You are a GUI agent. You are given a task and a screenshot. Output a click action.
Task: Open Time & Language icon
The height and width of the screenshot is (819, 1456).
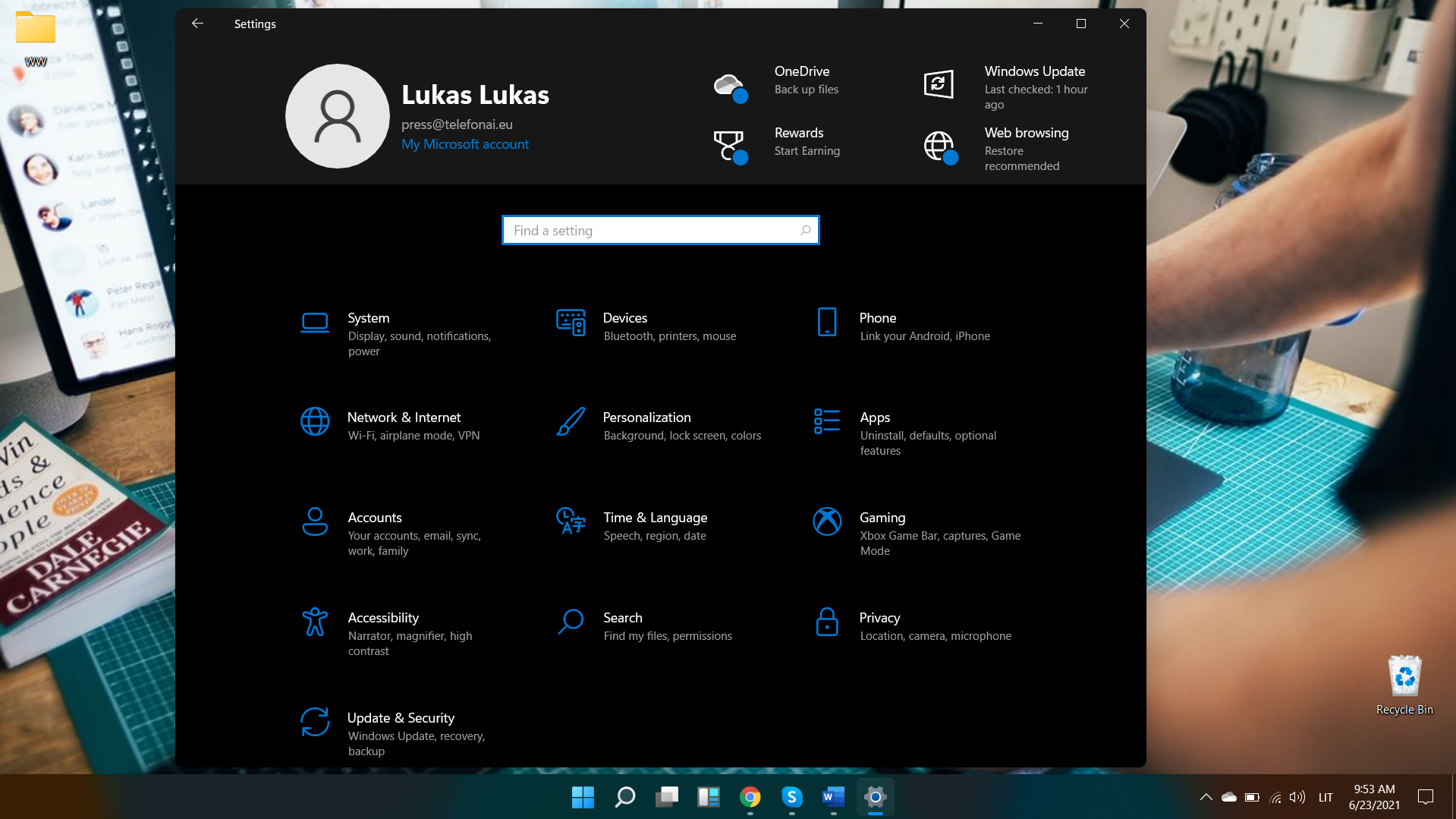(x=571, y=521)
